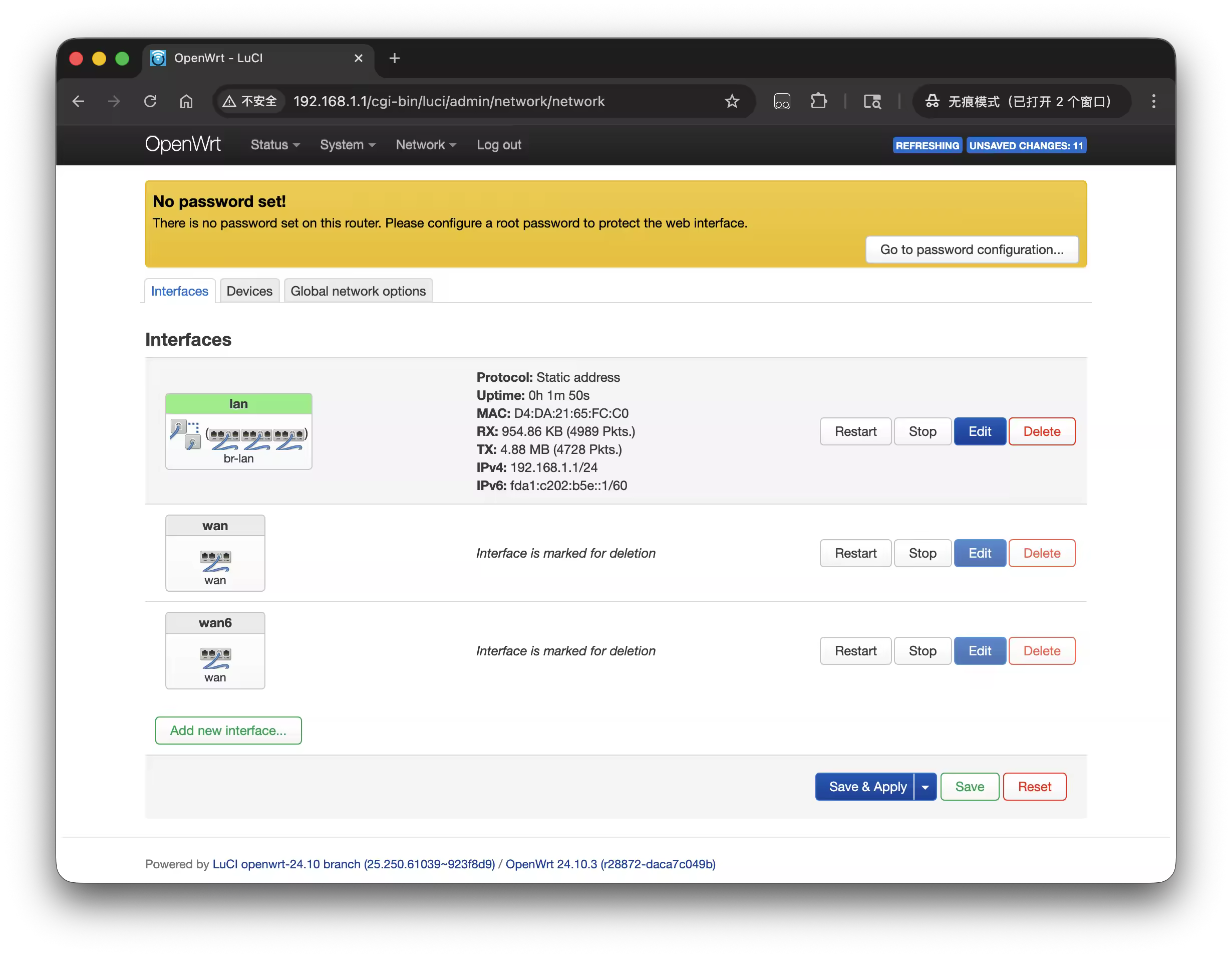Open the Save & Apply dropdown arrow
1232x957 pixels.
pos(925,787)
